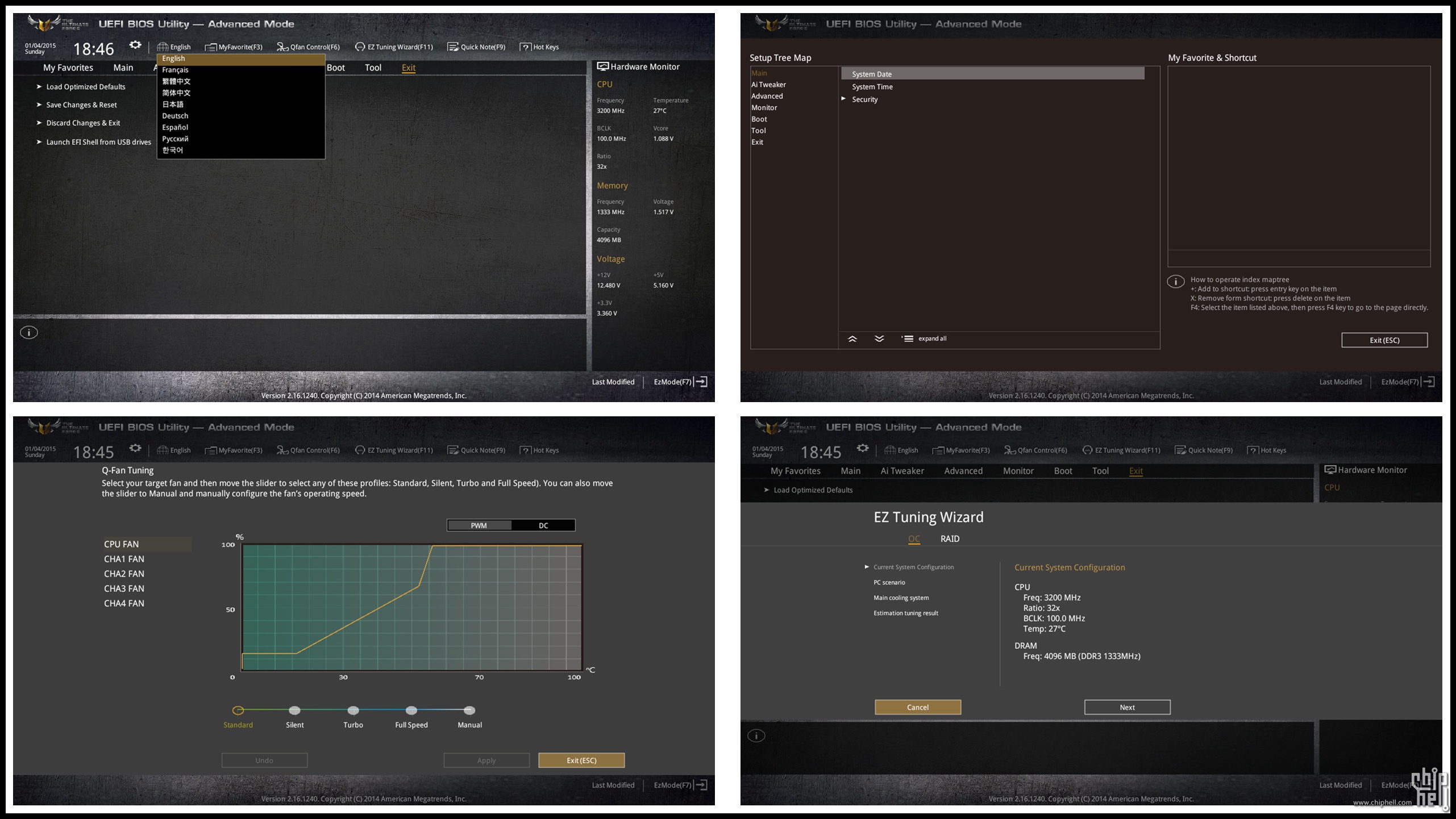Viewport: 1456px width, 819px height.
Task: Click Save Changes & Reset in the Exit menu
Action: [x=81, y=105]
